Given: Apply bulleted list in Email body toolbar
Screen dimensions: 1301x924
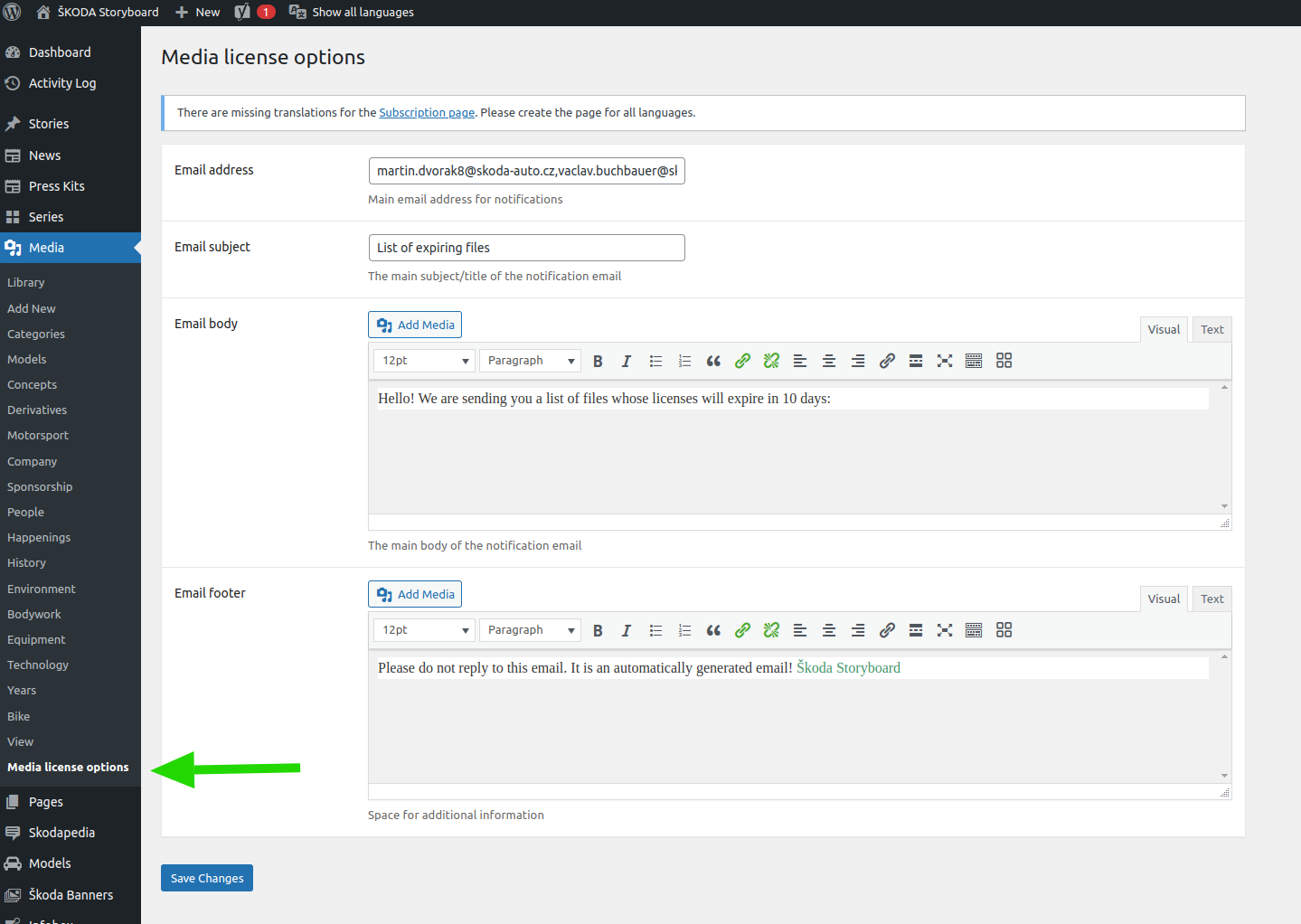Looking at the screenshot, I should pos(655,361).
